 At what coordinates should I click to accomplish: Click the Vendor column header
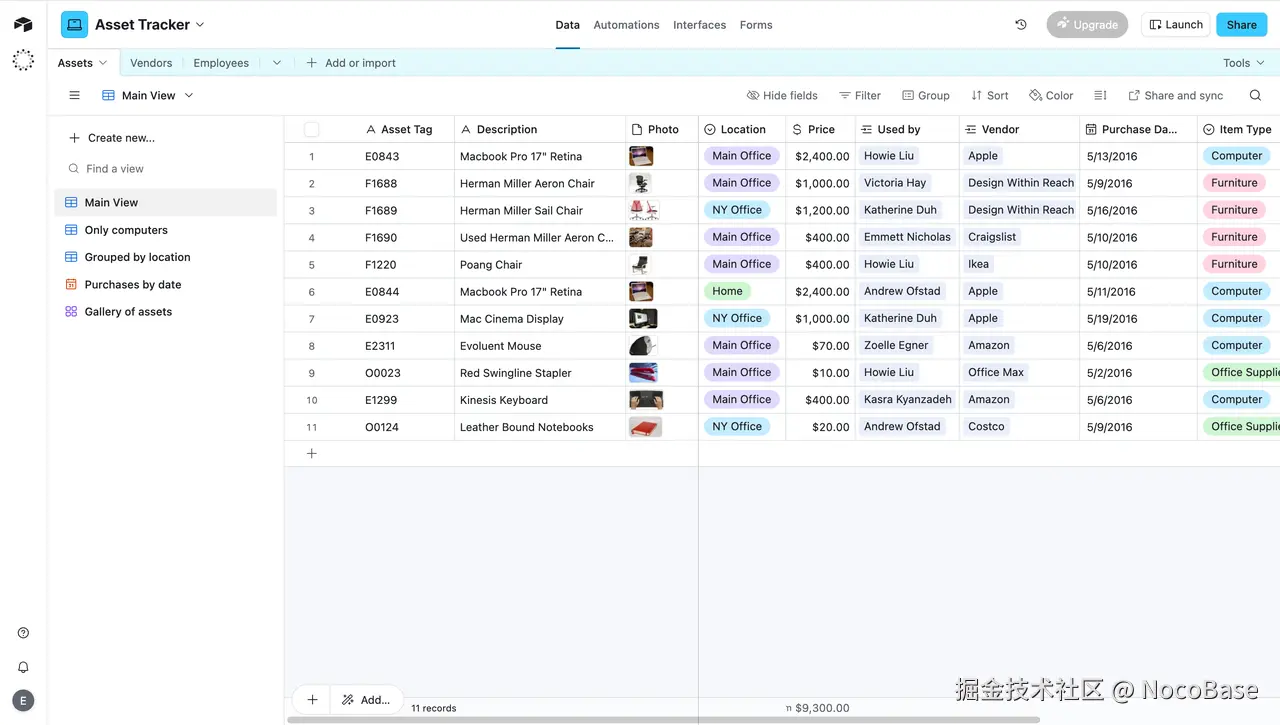click(x=1019, y=129)
